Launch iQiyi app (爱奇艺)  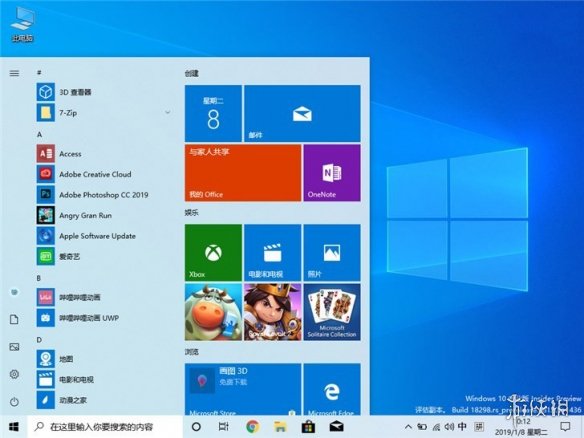point(101,256)
